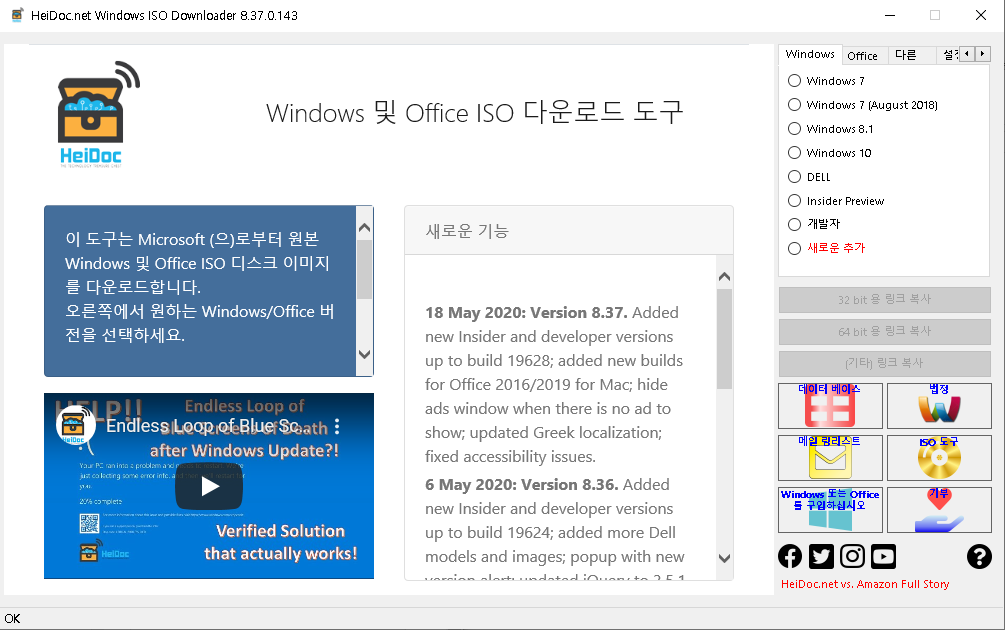Image resolution: width=1005 pixels, height=630 pixels.
Task: Click the (기타) 링크 복사 button
Action: 885,363
